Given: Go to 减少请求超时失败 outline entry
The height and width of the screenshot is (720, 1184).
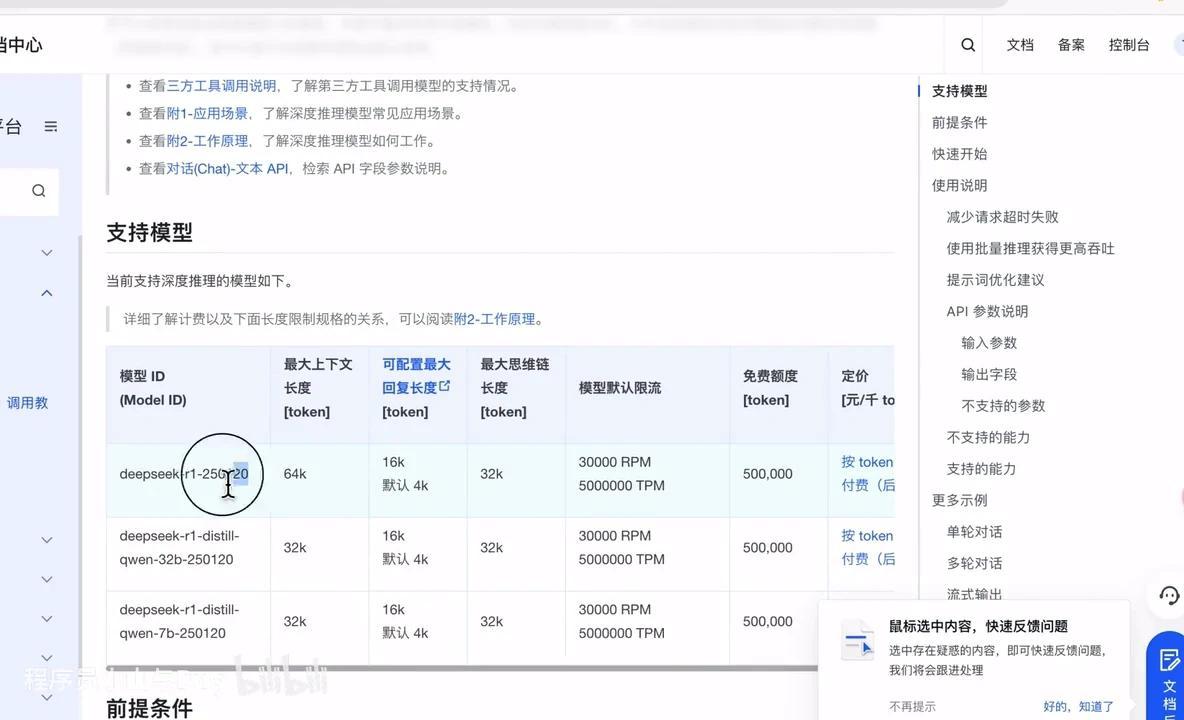Looking at the screenshot, I should click(1002, 217).
